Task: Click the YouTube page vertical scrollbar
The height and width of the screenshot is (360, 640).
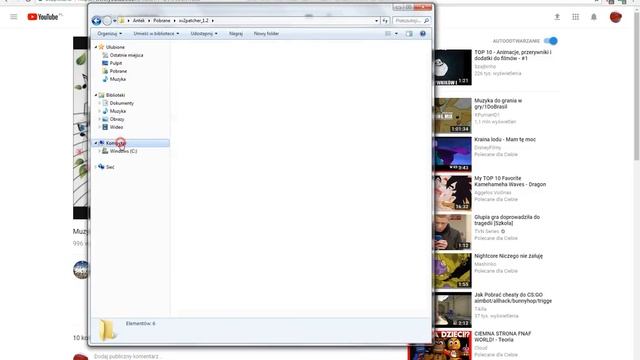Action: (x=636, y=86)
